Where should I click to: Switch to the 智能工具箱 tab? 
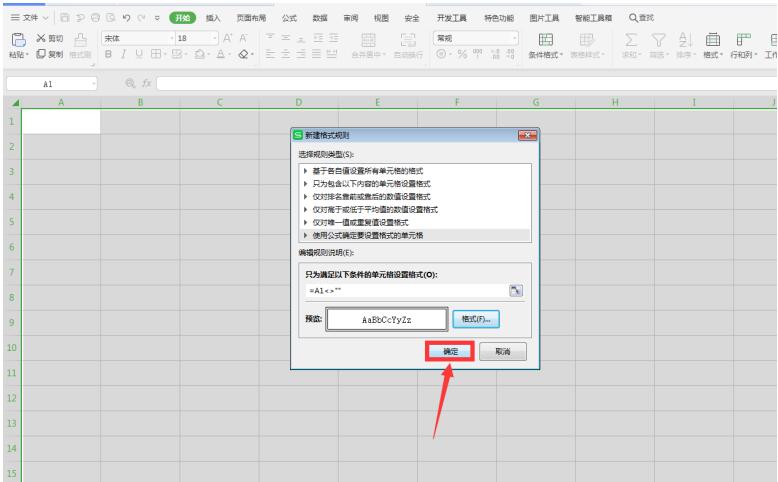[x=593, y=18]
